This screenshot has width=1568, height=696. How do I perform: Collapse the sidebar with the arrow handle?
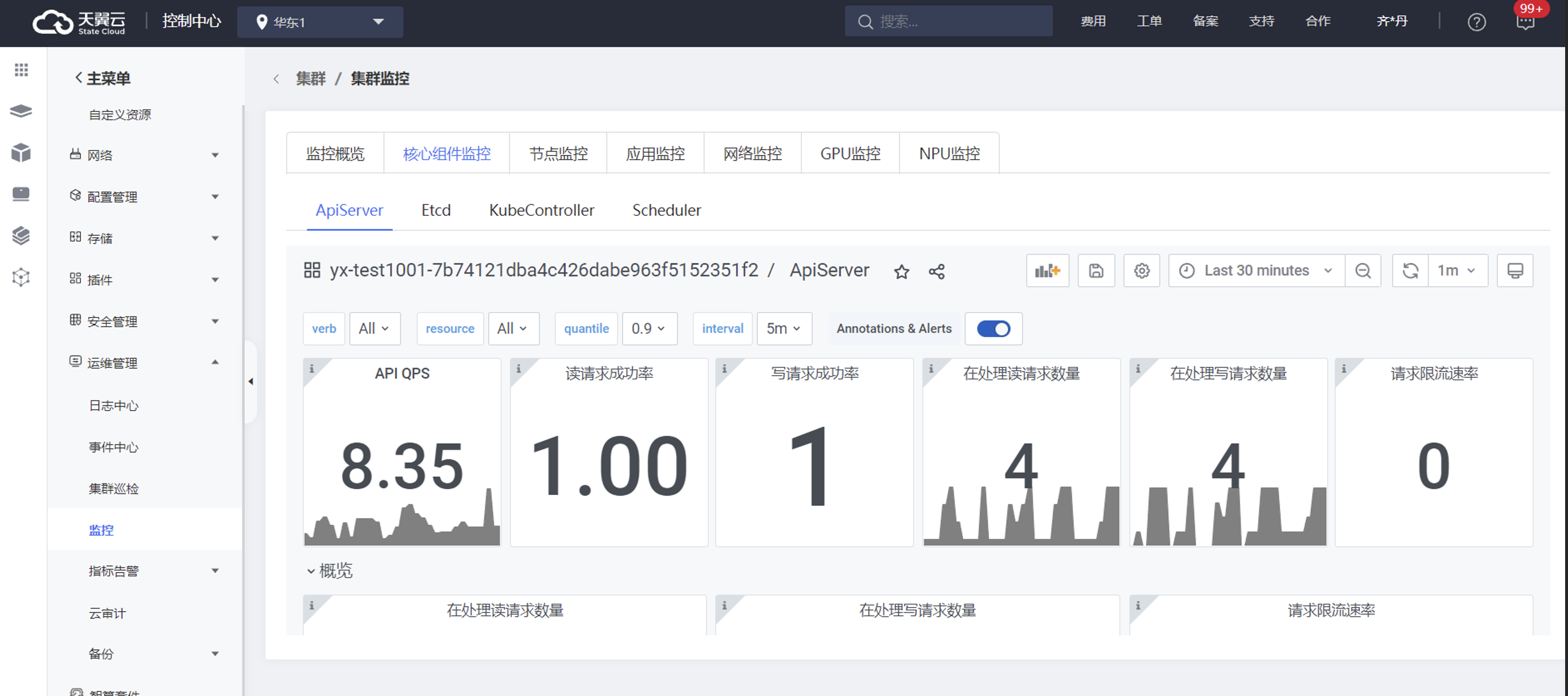tap(251, 381)
